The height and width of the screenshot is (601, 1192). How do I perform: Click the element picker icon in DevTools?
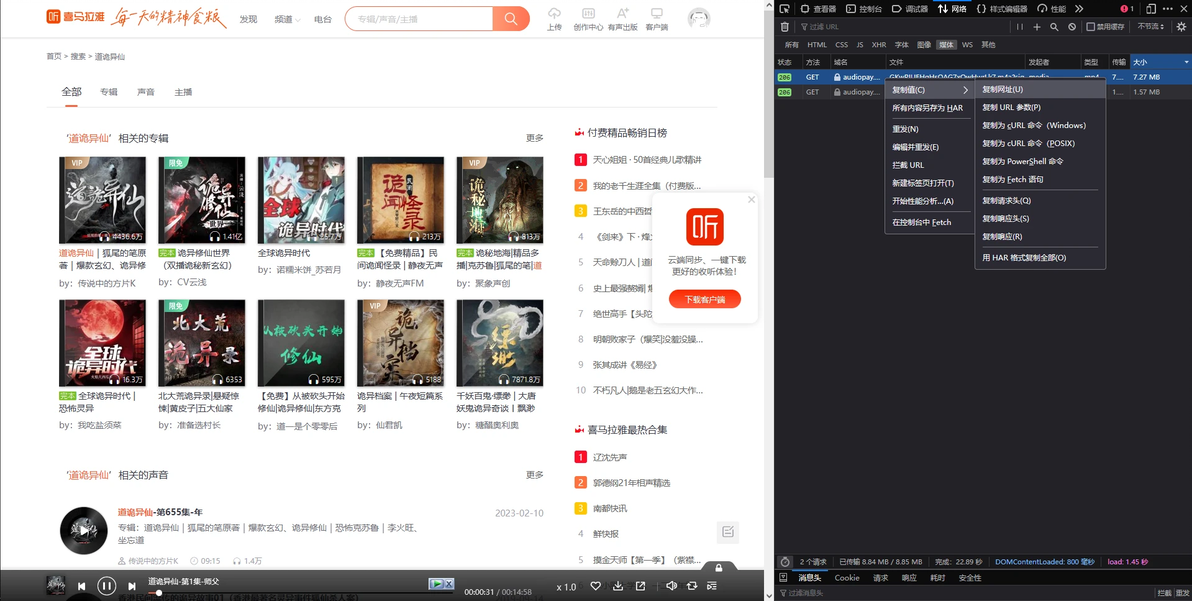785,8
